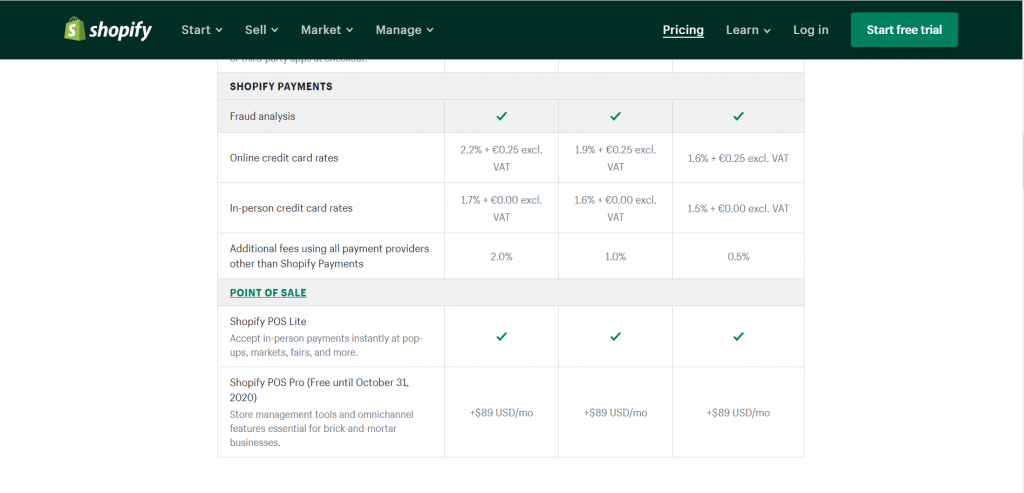
Task: Select the 2.2% + €0.25 excl. VAT rate
Action: tap(502, 158)
